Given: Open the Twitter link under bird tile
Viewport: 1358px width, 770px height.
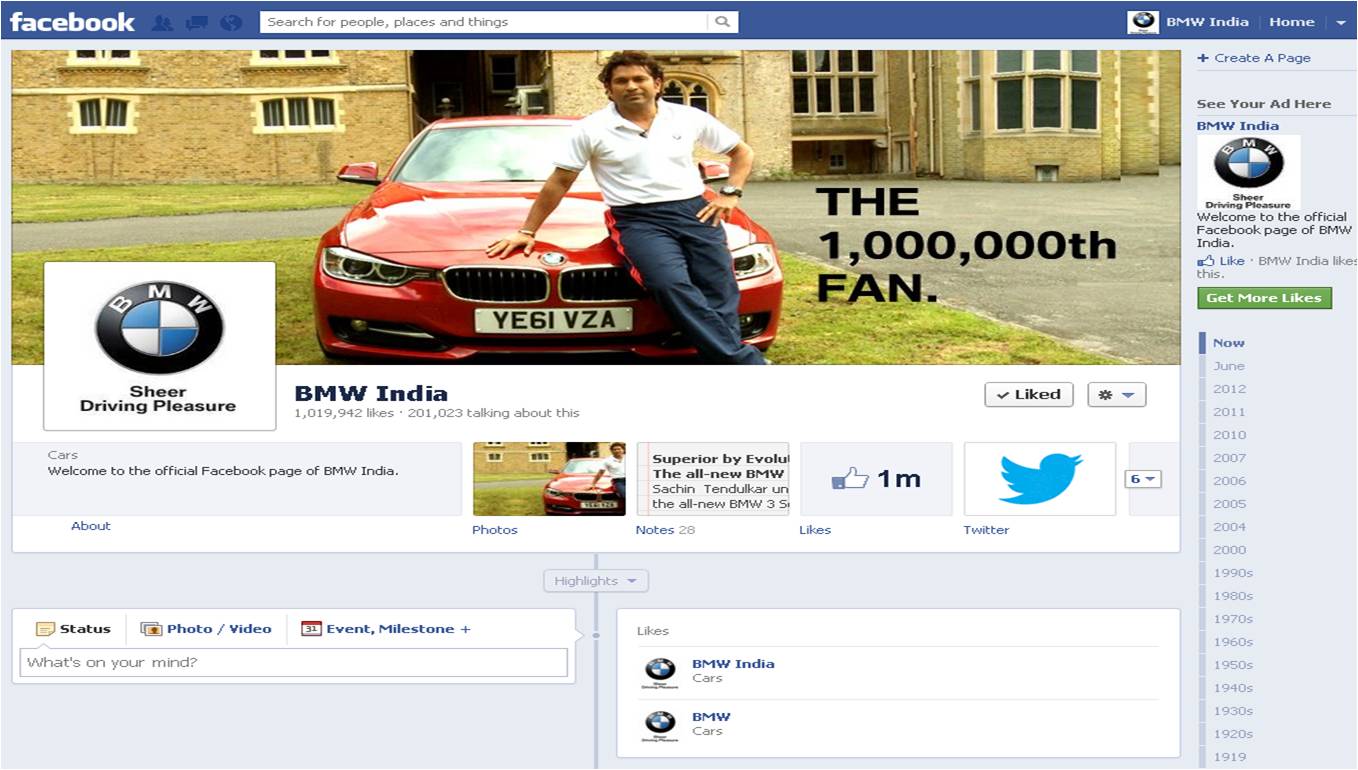Looking at the screenshot, I should point(986,530).
